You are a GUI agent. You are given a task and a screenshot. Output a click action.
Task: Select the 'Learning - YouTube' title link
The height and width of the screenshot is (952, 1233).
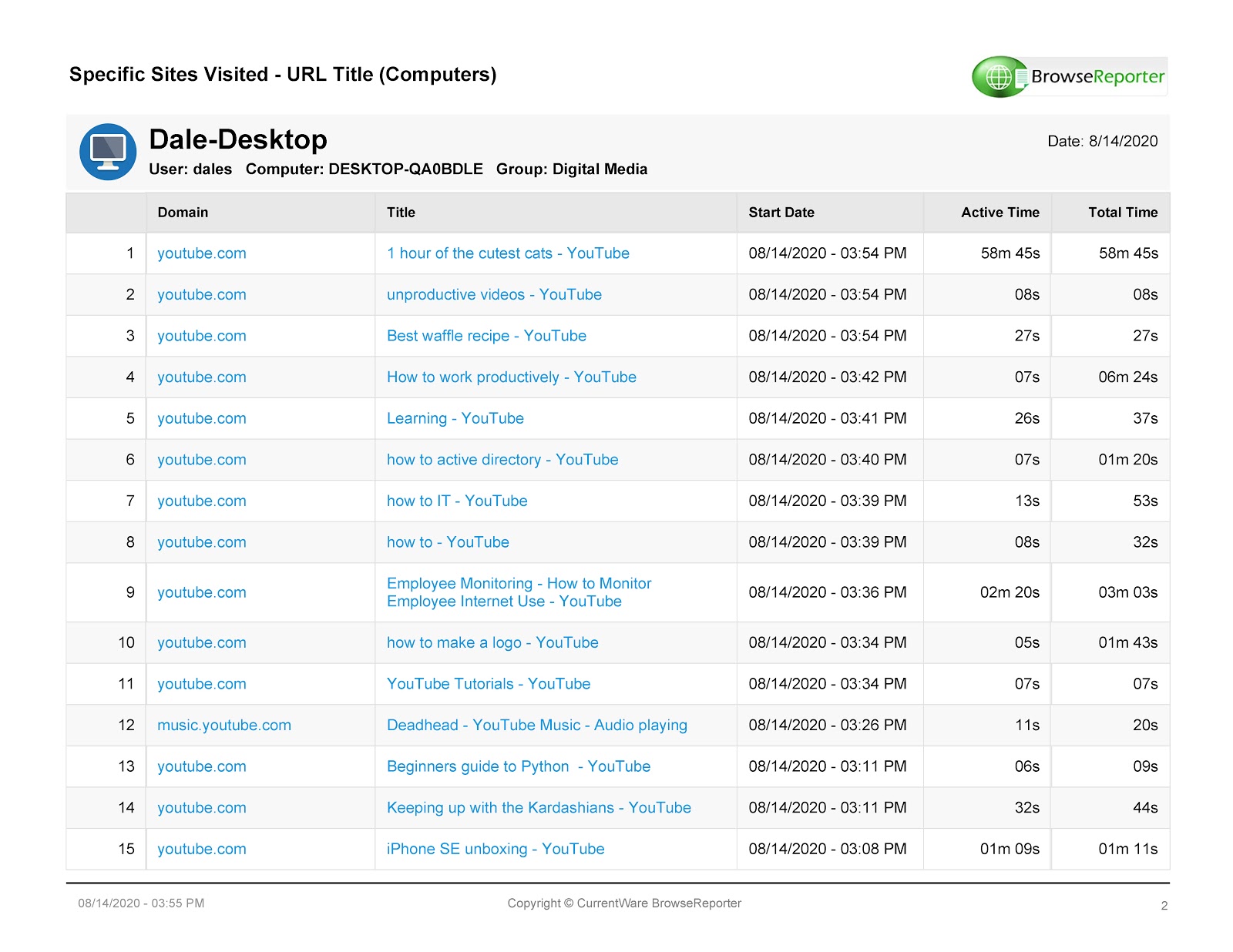click(x=455, y=418)
